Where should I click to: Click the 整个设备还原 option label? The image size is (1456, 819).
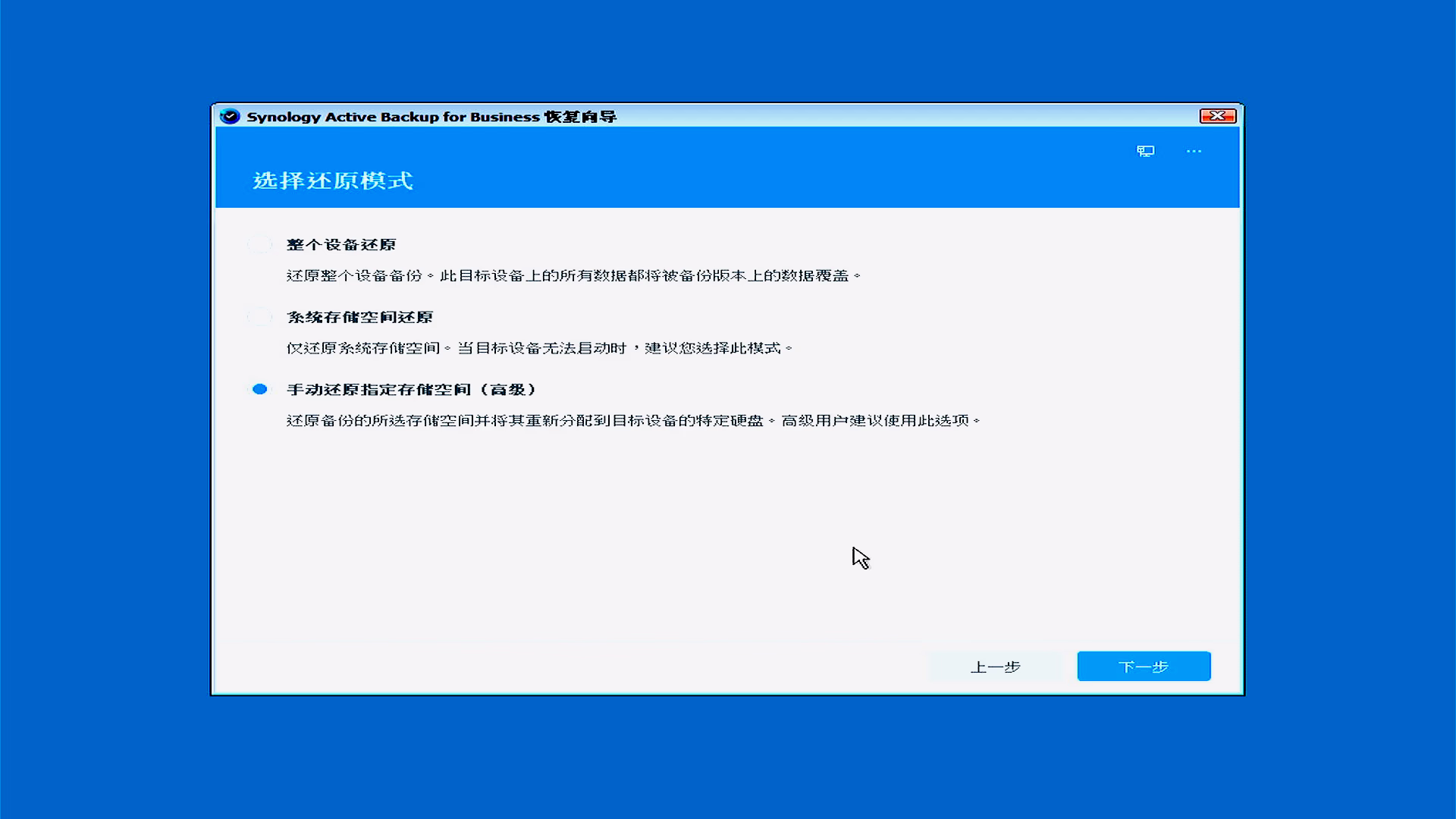point(341,244)
